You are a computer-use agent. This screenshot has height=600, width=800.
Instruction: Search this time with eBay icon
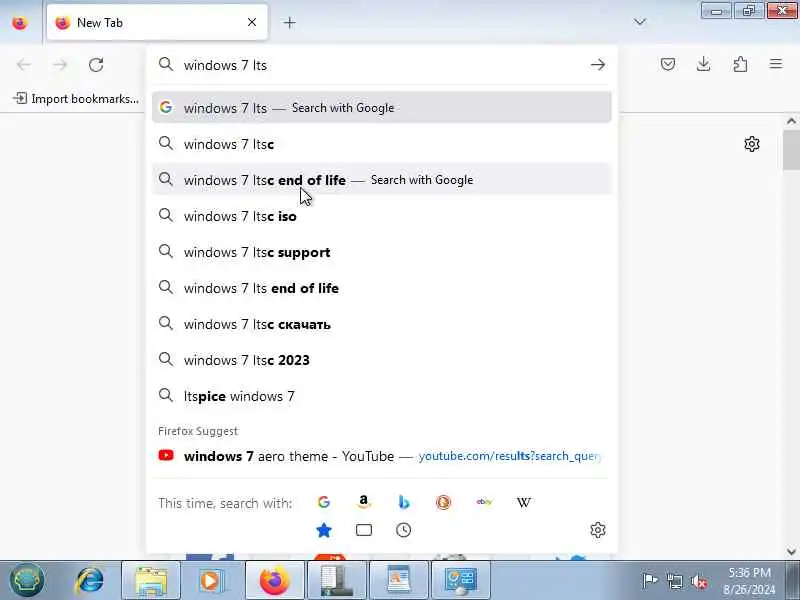tap(484, 503)
